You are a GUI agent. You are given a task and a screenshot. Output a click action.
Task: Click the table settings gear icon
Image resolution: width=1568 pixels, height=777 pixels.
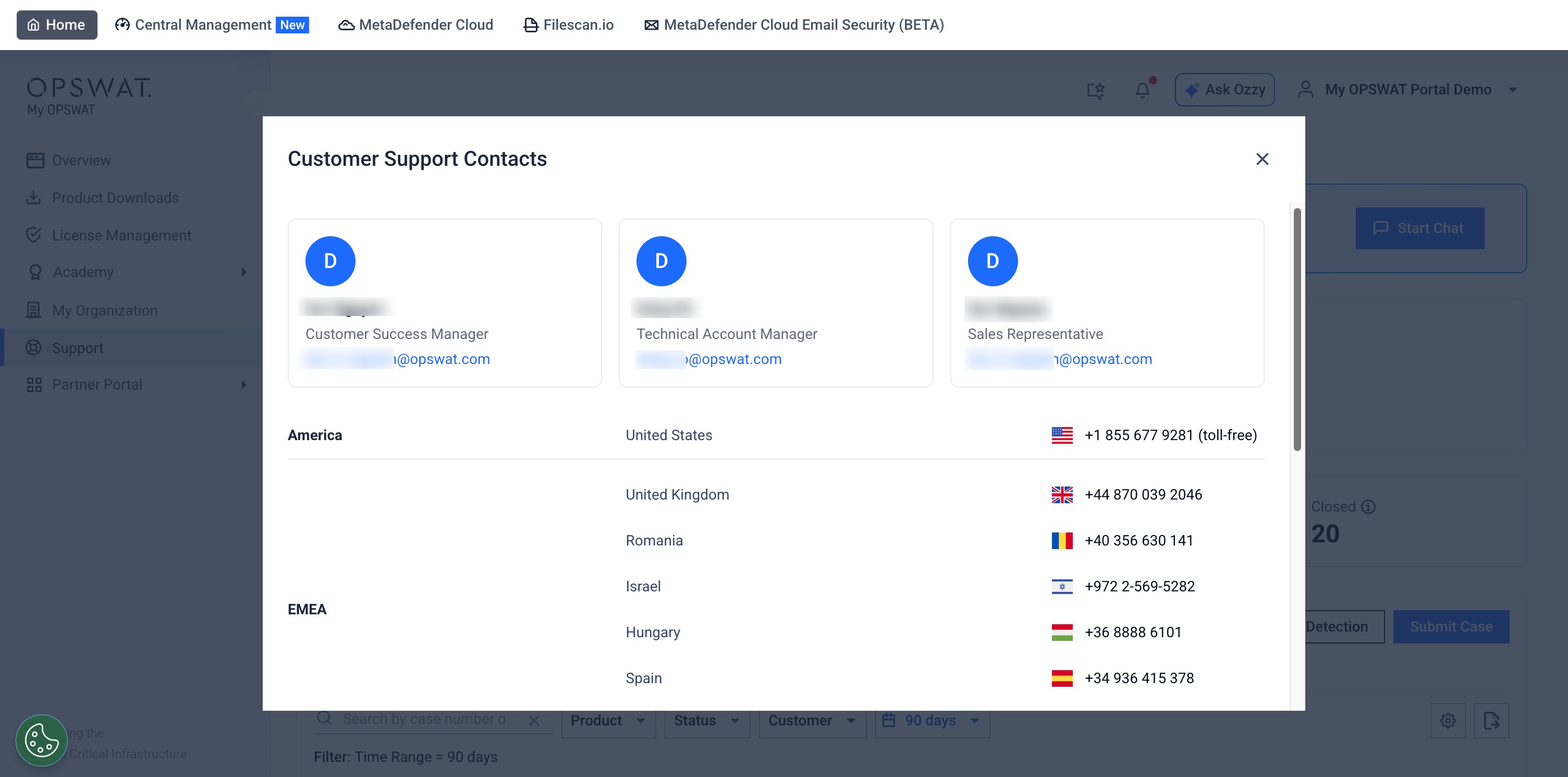point(1448,720)
